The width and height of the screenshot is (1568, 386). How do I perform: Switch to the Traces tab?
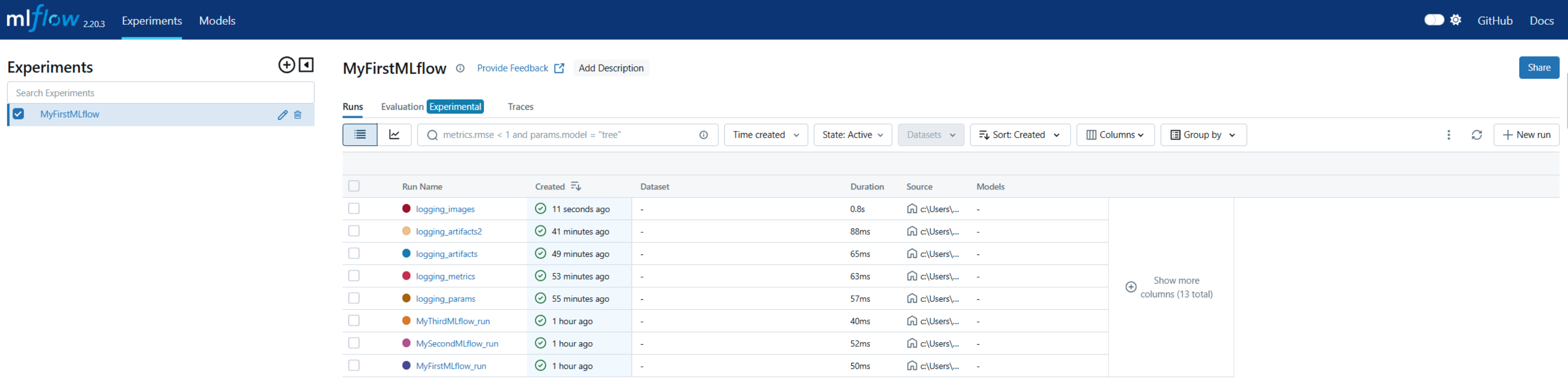(521, 106)
